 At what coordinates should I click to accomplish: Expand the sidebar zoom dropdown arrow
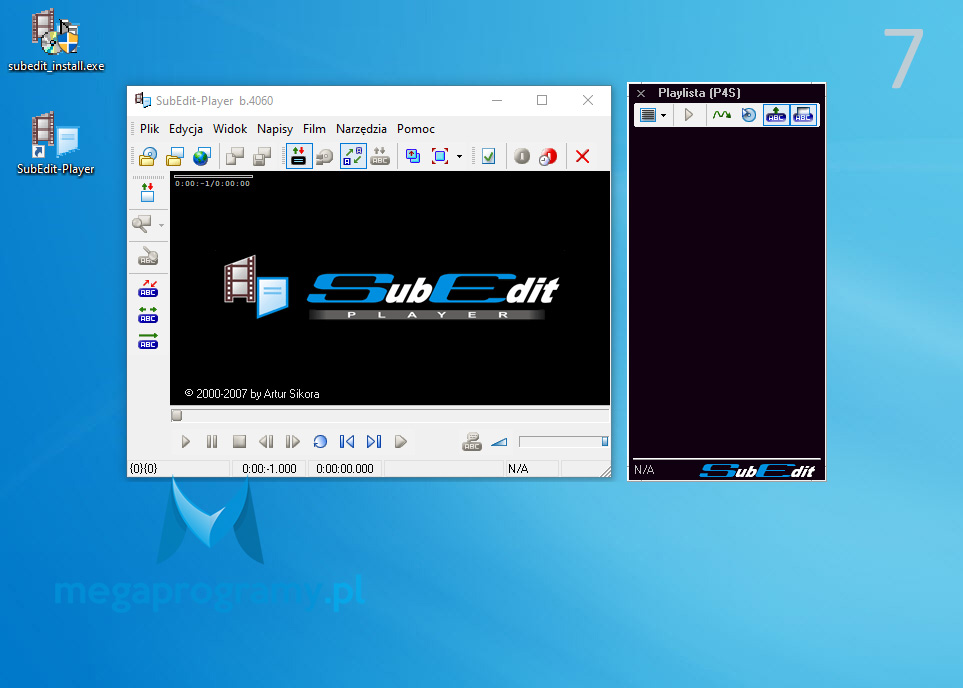point(162,225)
